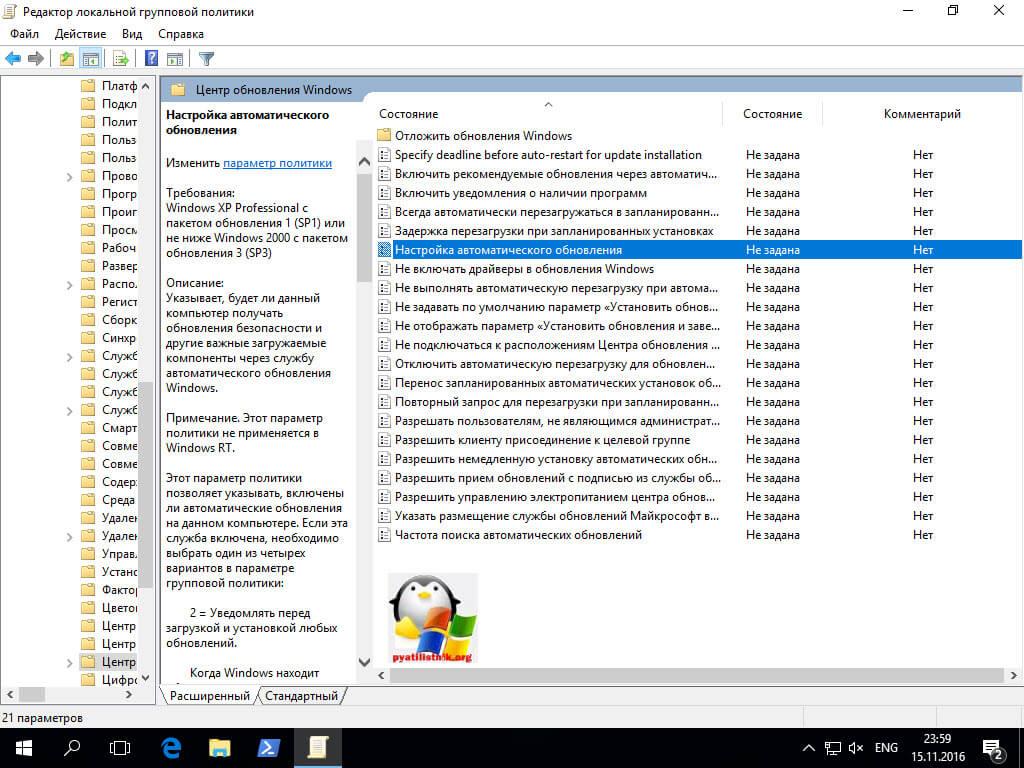Open taskbar Search magnifier
This screenshot has height=768, width=1024.
click(x=72, y=748)
